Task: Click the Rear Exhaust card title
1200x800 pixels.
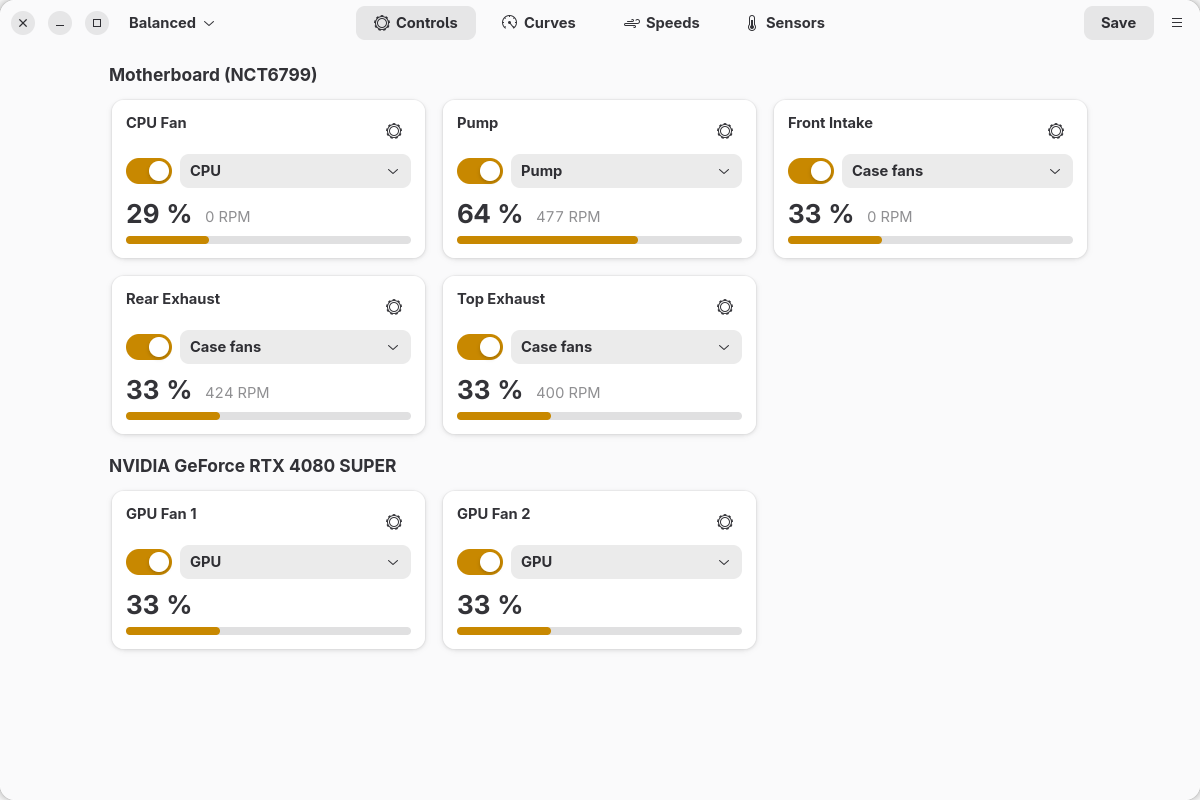Action: 173,299
